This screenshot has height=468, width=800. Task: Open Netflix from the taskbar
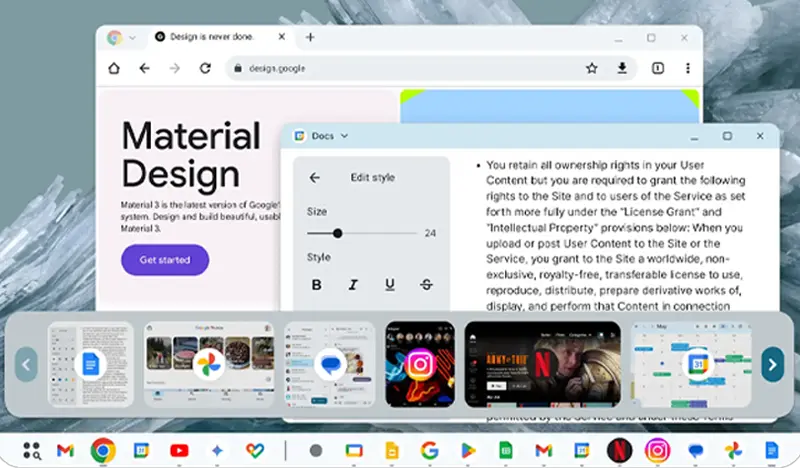click(x=619, y=451)
